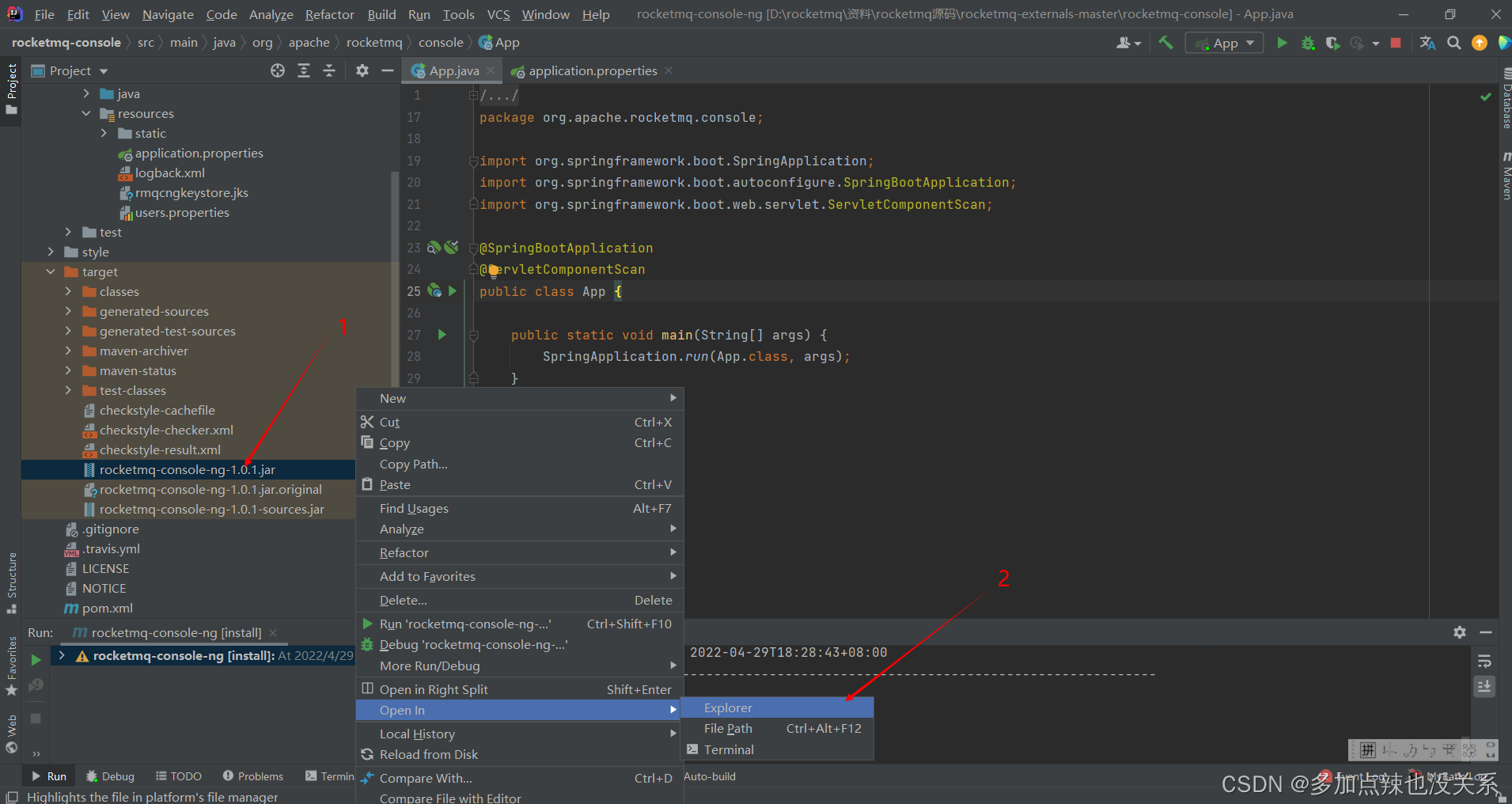Choose Copy Path... from context menu
The height and width of the screenshot is (804, 1512).
(519, 464)
